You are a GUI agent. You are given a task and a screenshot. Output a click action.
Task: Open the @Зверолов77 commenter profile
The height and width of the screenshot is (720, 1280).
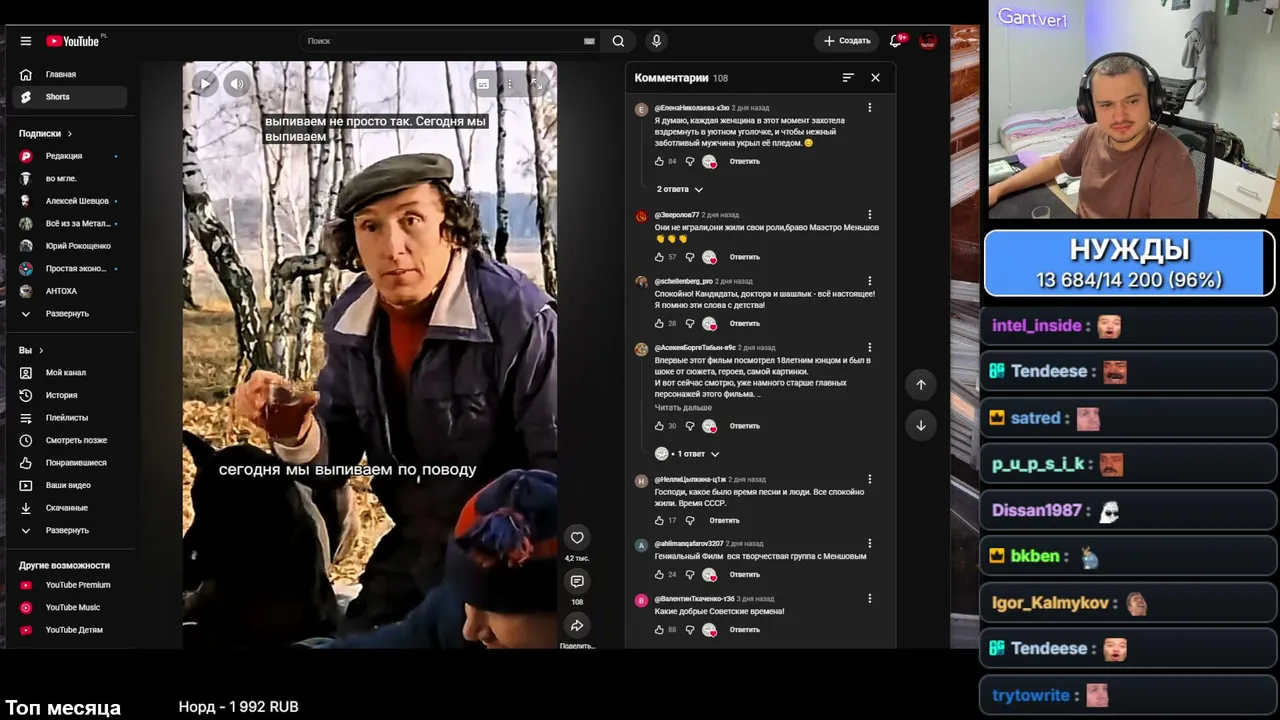point(677,215)
